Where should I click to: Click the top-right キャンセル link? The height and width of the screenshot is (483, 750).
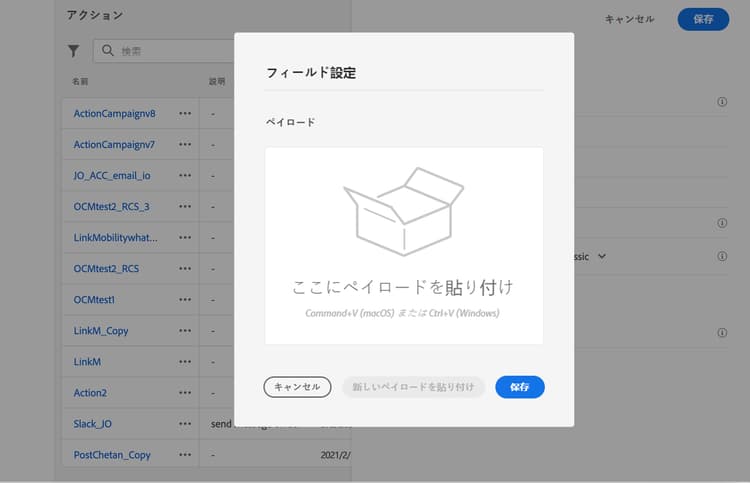(x=629, y=19)
